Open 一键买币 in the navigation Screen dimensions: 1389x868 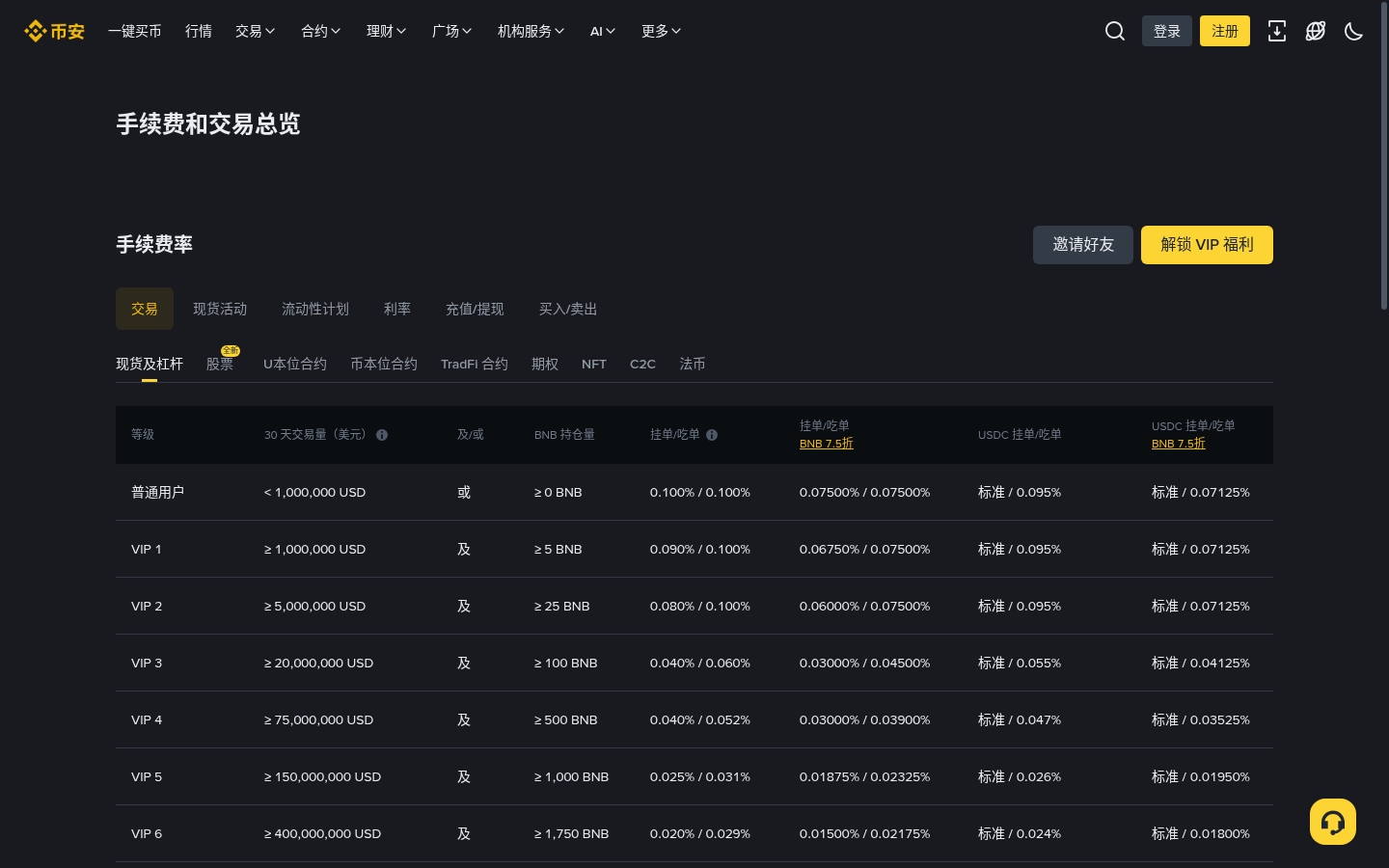click(135, 31)
